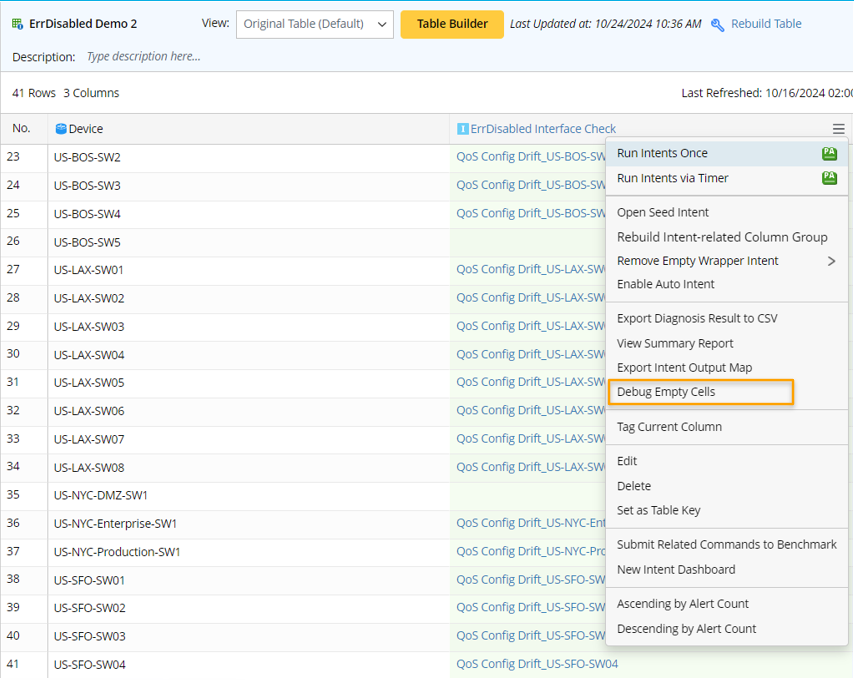Click the ErrDisabled Interface Check column icon

[x=462, y=129]
